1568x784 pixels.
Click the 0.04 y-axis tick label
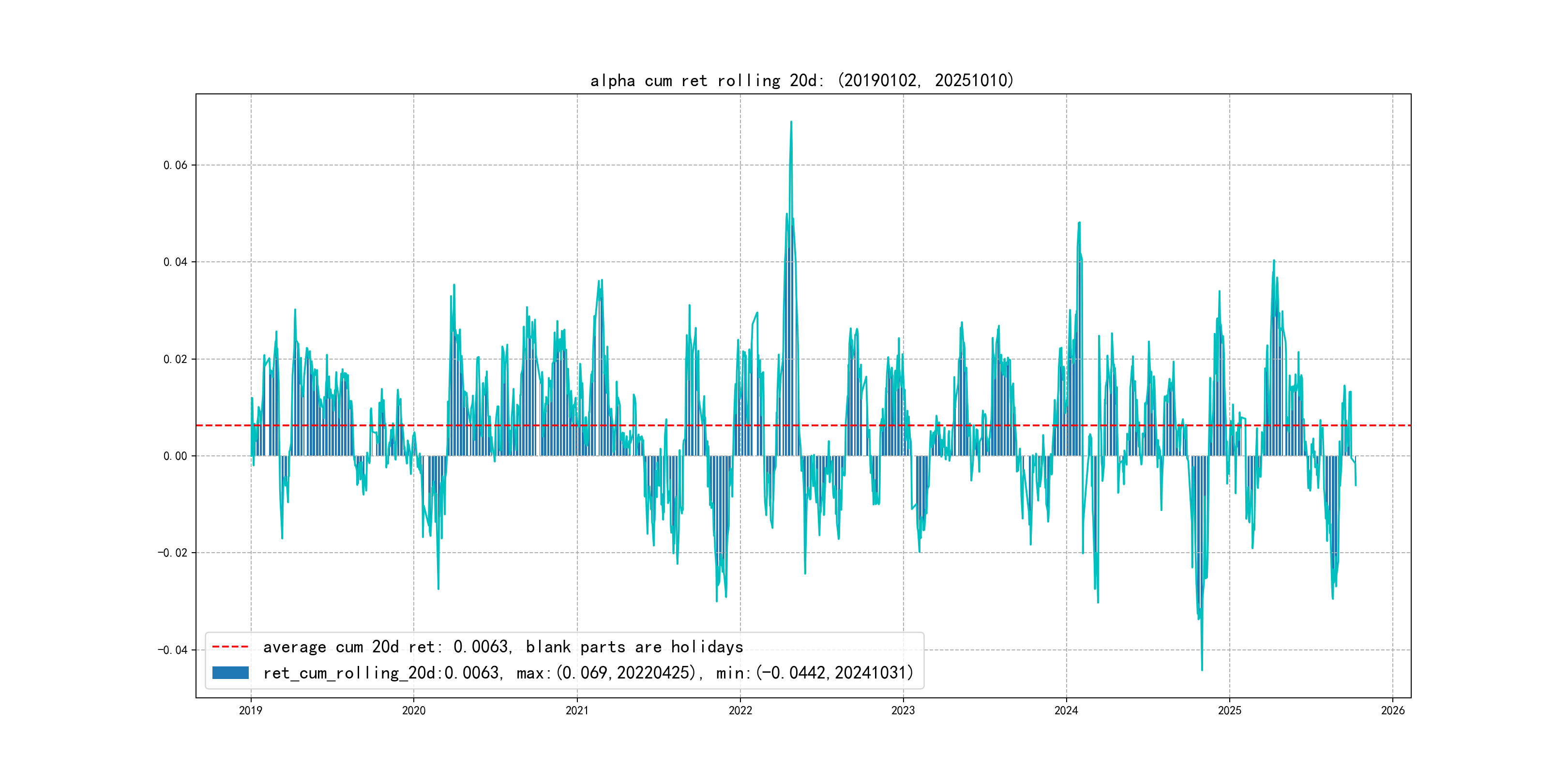click(175, 262)
